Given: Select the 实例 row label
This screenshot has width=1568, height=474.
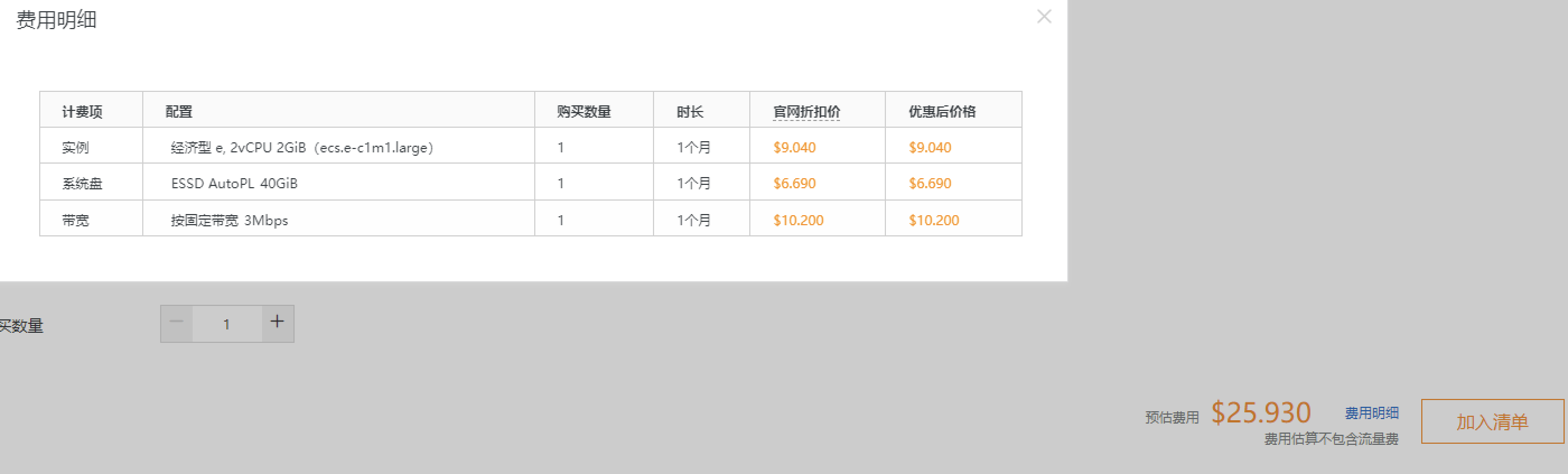Looking at the screenshot, I should click(x=76, y=147).
